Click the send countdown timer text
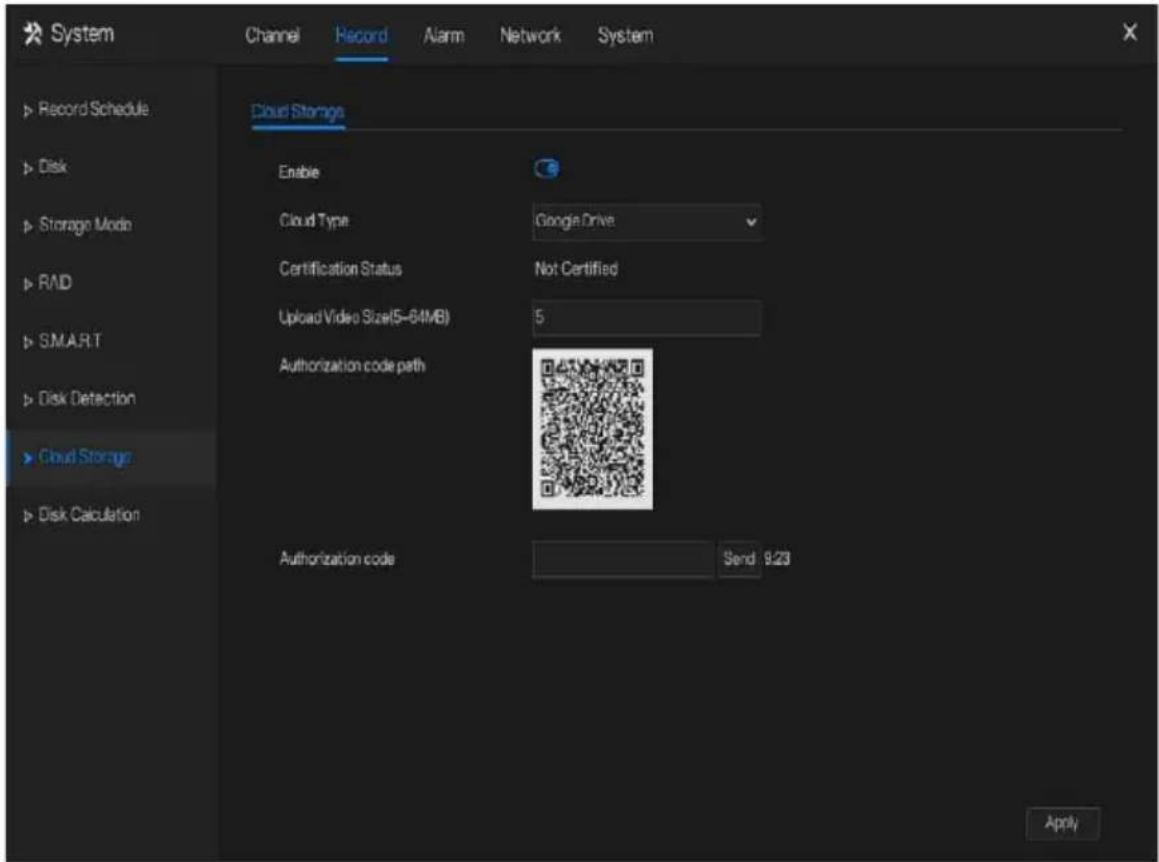Image resolution: width=1159 pixels, height=862 pixels. click(x=777, y=559)
